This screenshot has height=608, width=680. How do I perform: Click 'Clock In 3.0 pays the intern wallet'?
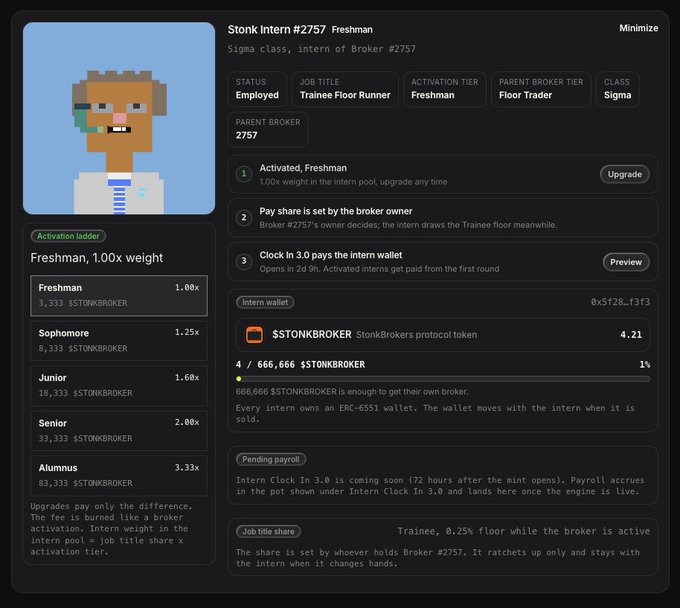click(x=330, y=255)
